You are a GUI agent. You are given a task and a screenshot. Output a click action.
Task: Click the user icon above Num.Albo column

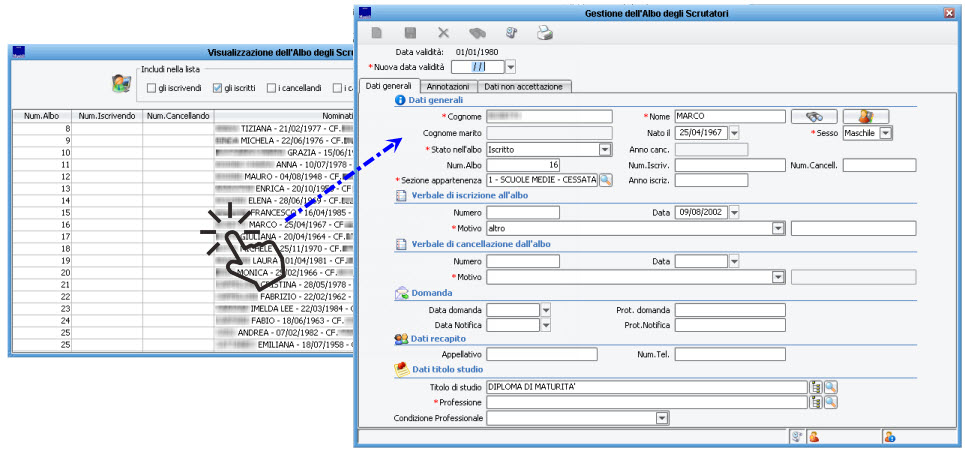[121, 85]
